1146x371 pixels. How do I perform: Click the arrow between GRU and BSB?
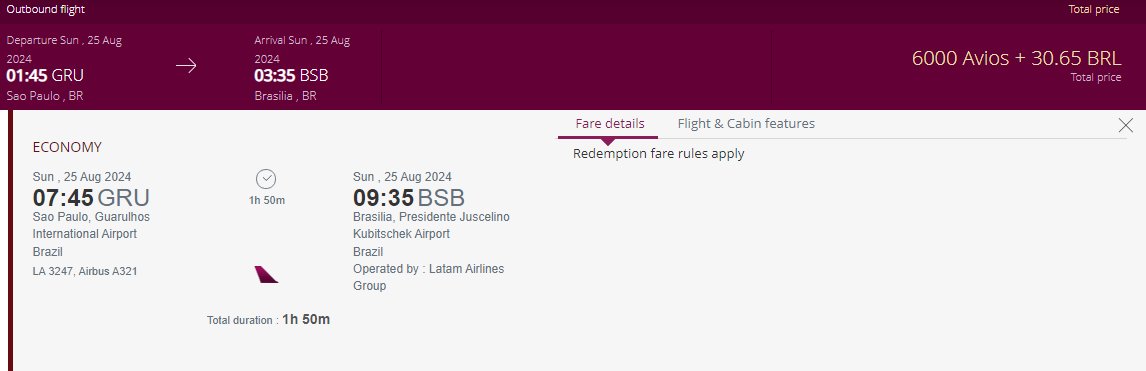coord(186,66)
